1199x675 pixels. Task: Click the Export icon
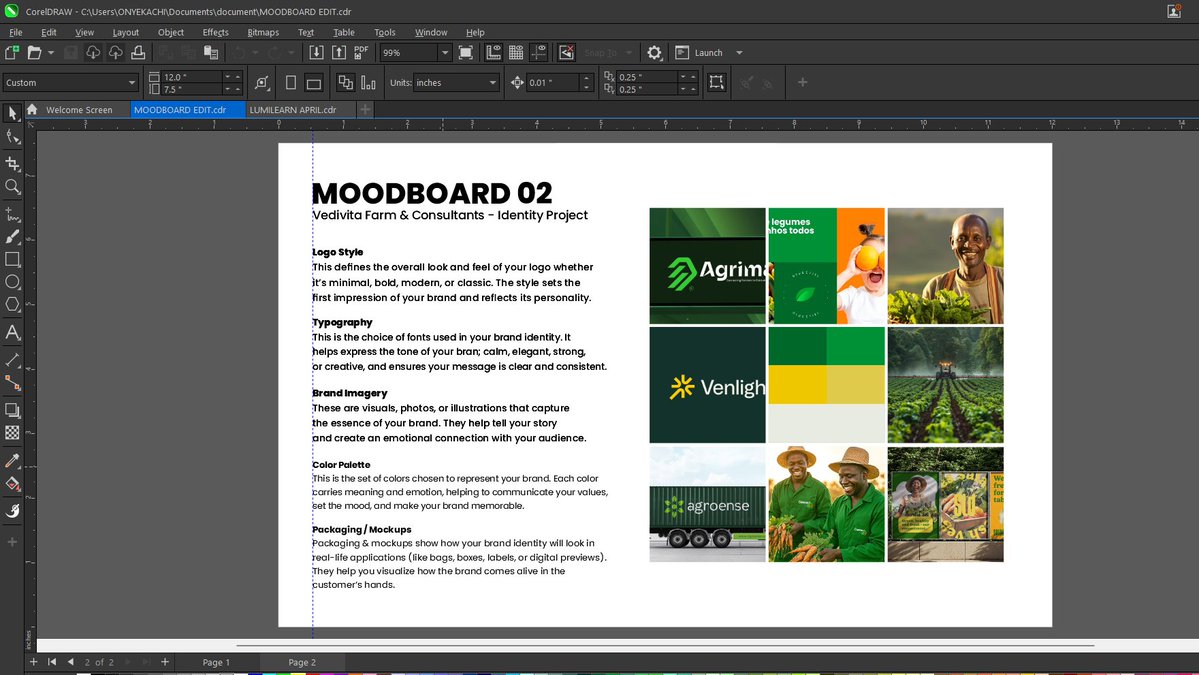pos(339,53)
